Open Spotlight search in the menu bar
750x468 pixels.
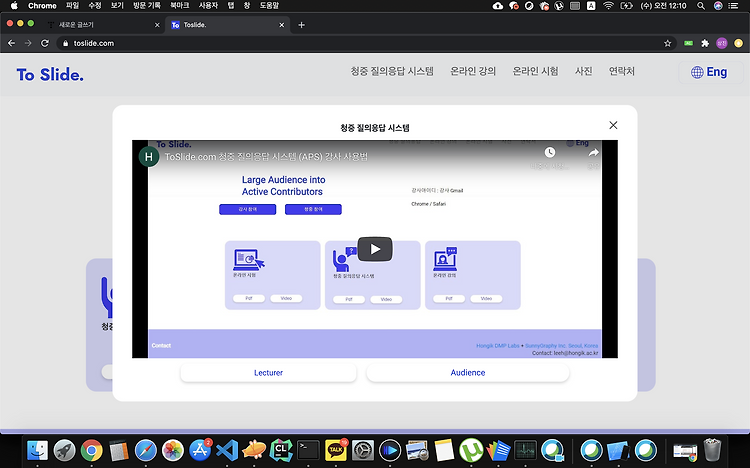click(701, 6)
